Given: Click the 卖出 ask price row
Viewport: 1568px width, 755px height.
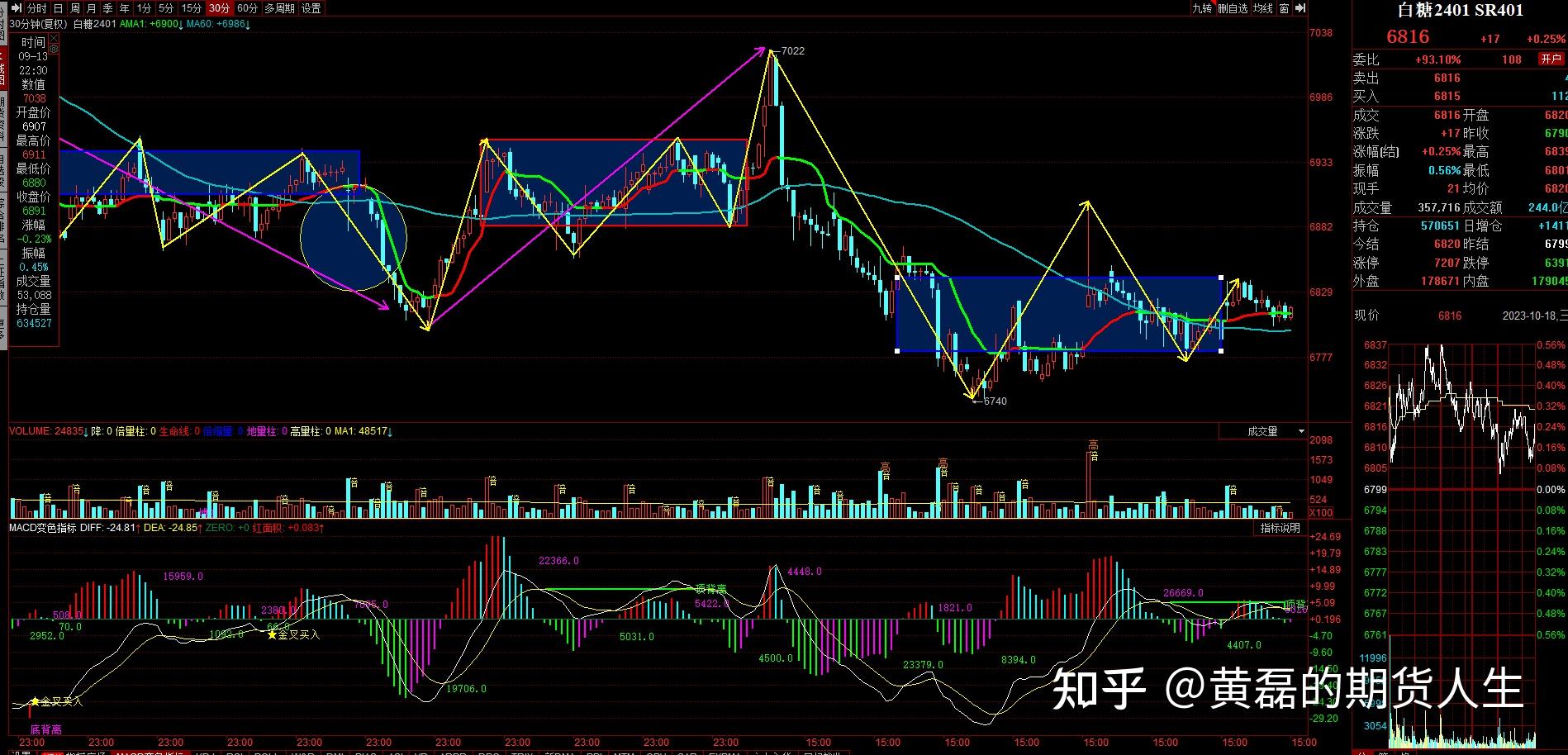Looking at the screenshot, I should [x=1460, y=78].
